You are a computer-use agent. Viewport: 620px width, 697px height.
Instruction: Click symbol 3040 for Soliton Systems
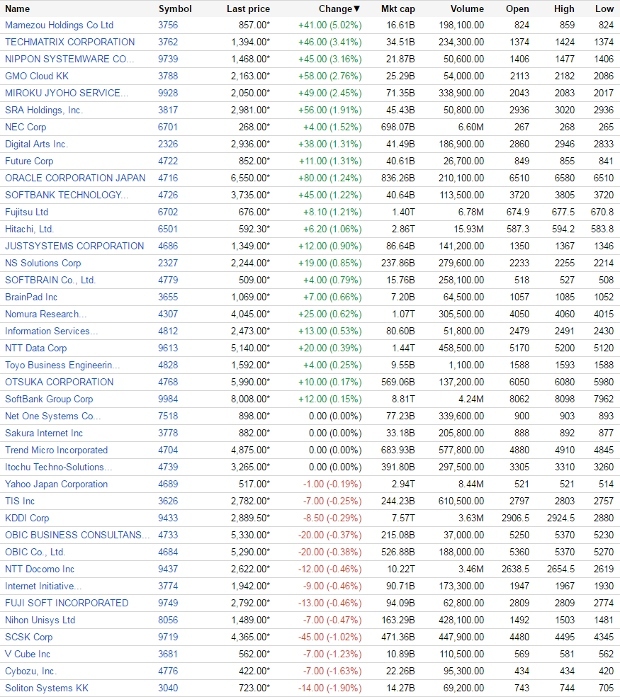coord(168,688)
